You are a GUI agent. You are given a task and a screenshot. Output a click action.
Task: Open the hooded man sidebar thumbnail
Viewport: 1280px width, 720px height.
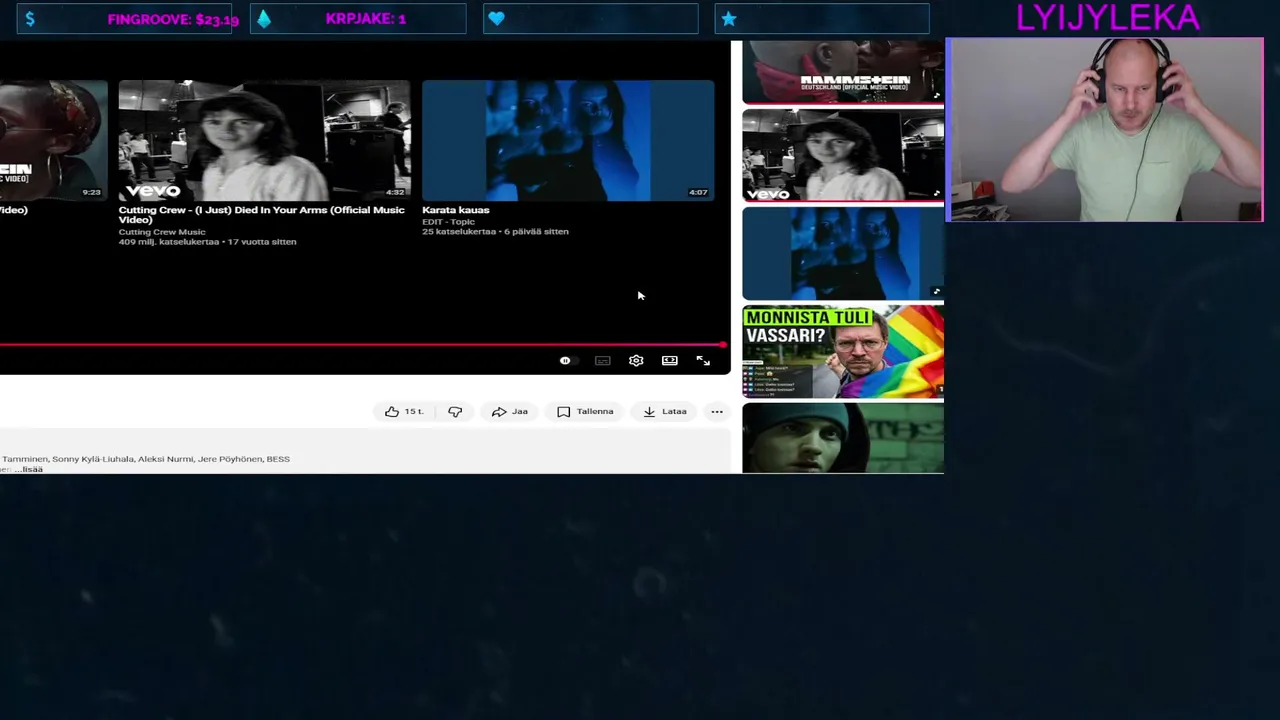pyautogui.click(x=843, y=438)
